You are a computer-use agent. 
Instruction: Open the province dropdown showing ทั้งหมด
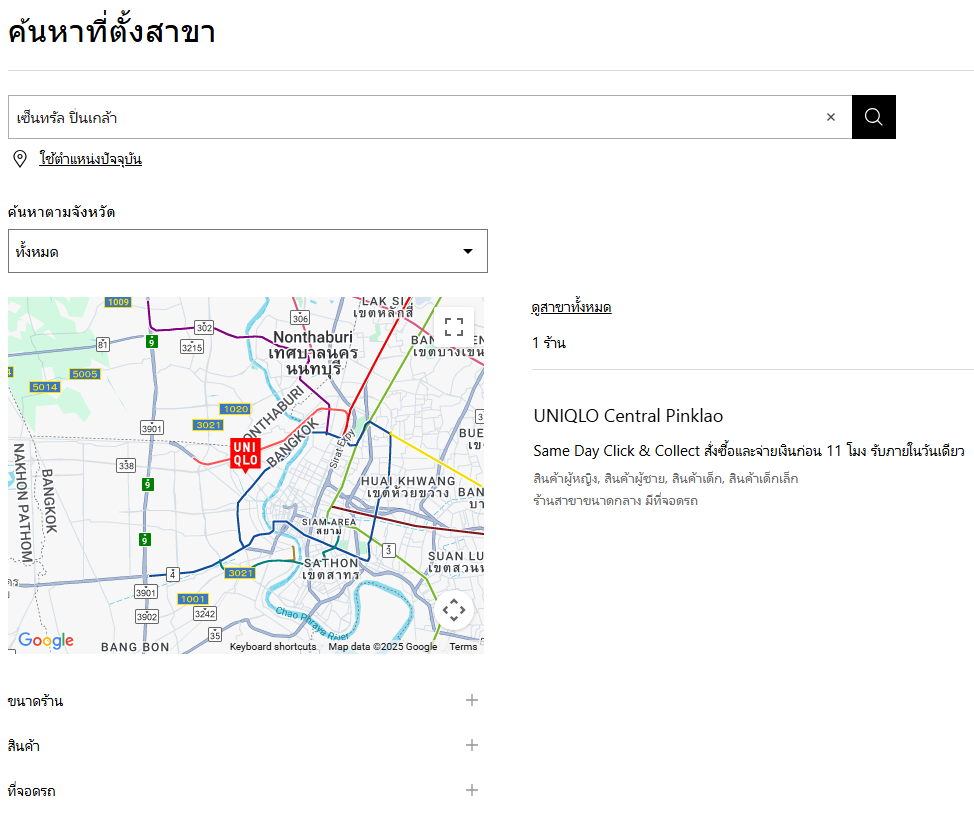click(246, 251)
